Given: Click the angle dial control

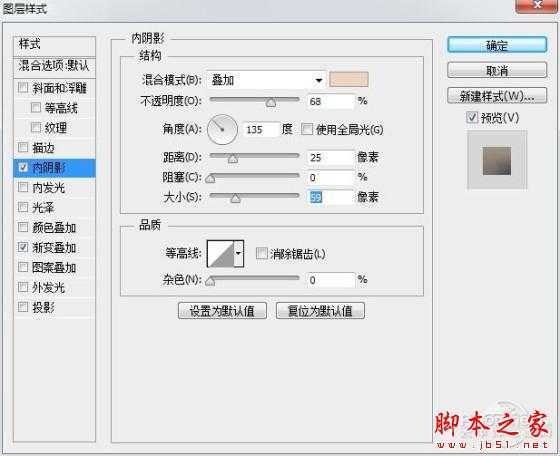Looking at the screenshot, I should pyautogui.click(x=222, y=129).
